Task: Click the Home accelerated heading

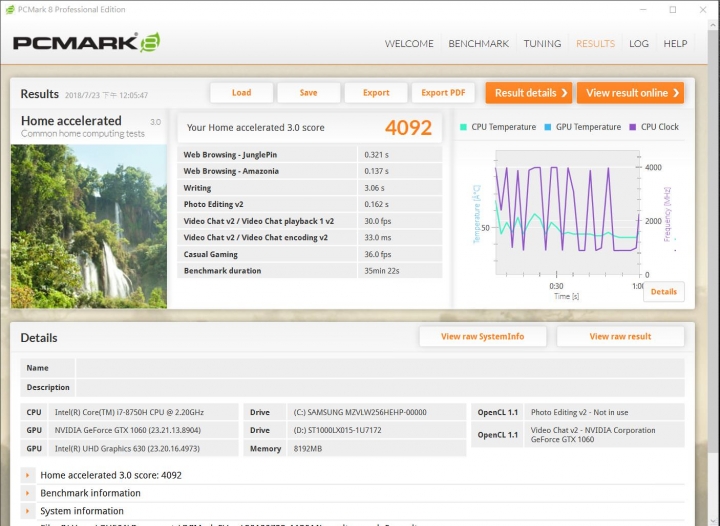Action: (71, 121)
